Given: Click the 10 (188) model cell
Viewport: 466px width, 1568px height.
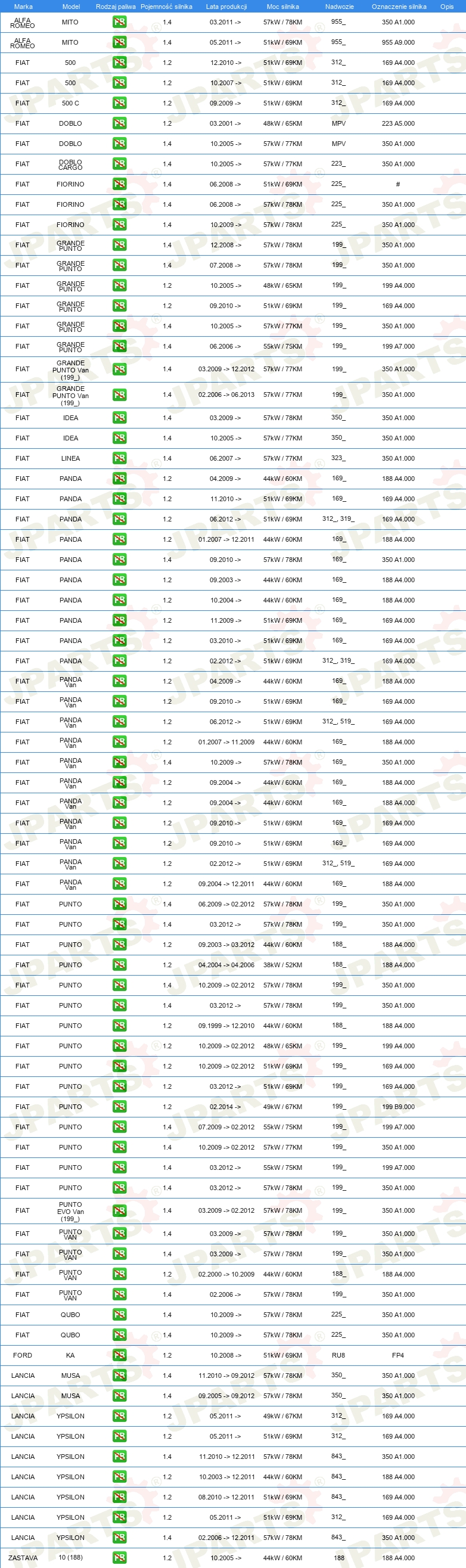Looking at the screenshot, I should tap(70, 1558).
